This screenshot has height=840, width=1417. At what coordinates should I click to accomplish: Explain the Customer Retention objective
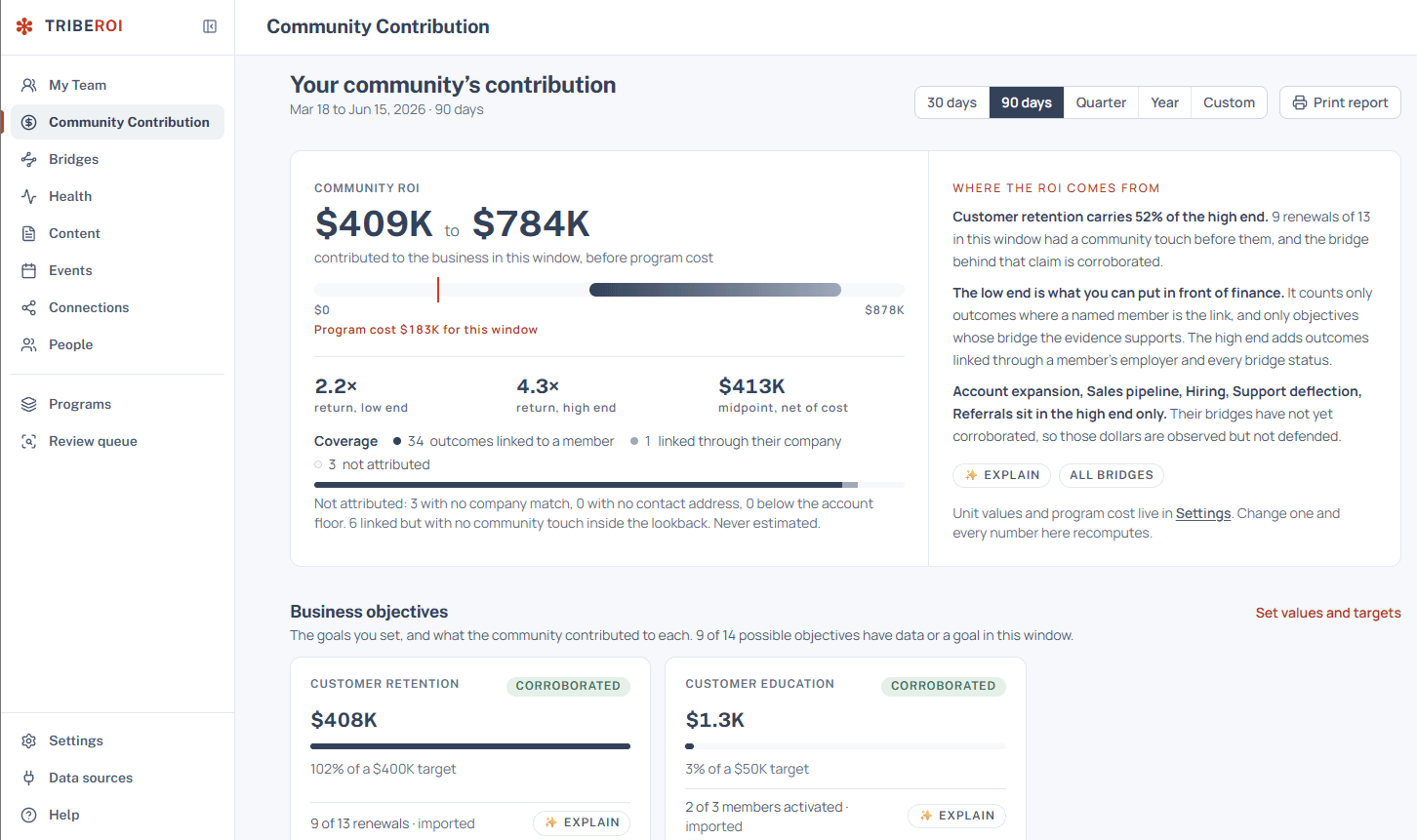(582, 822)
